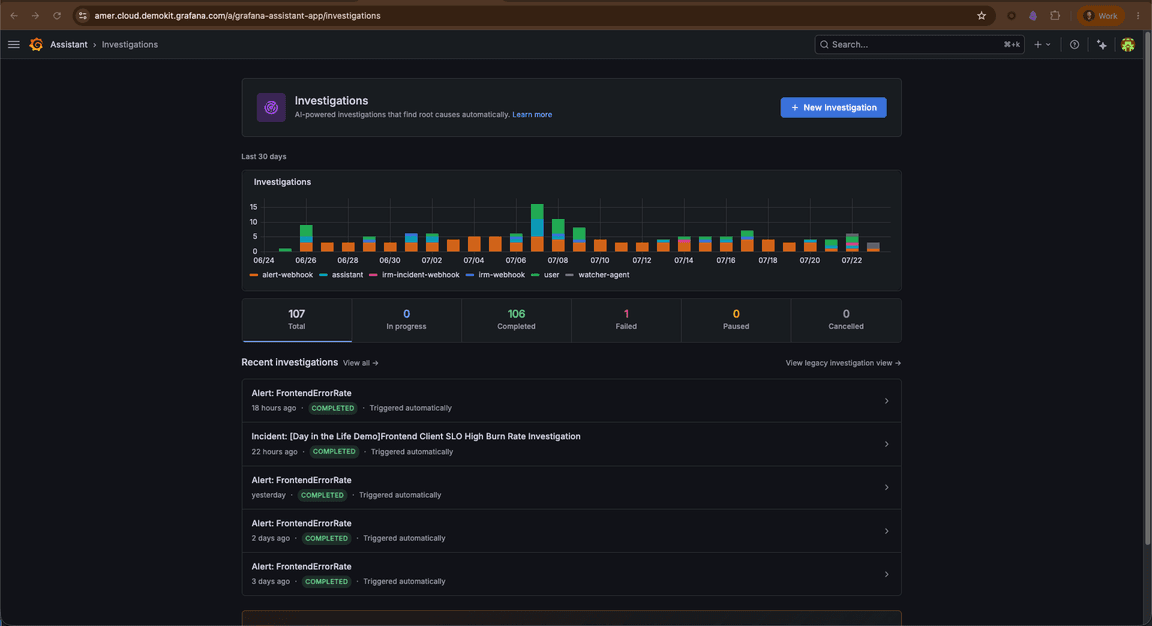Click the Investigations purple header icon
Image resolution: width=1152 pixels, height=626 pixels.
click(x=271, y=107)
